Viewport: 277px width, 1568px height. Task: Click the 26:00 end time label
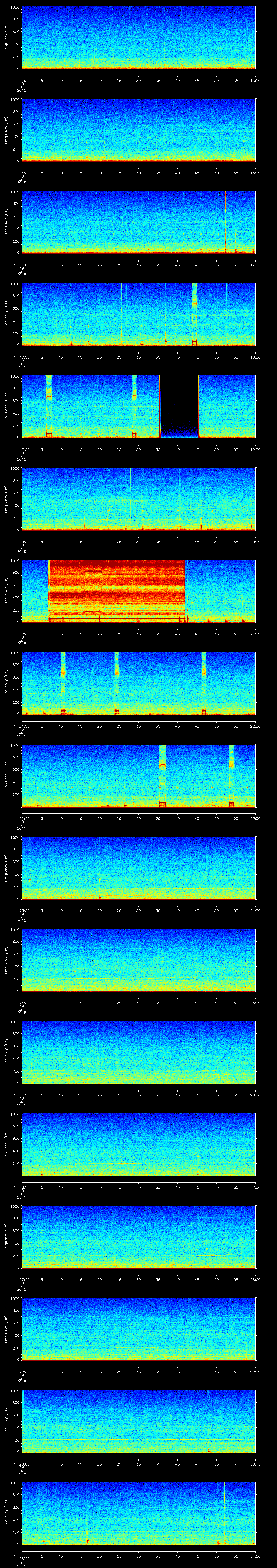[x=255, y=1095]
